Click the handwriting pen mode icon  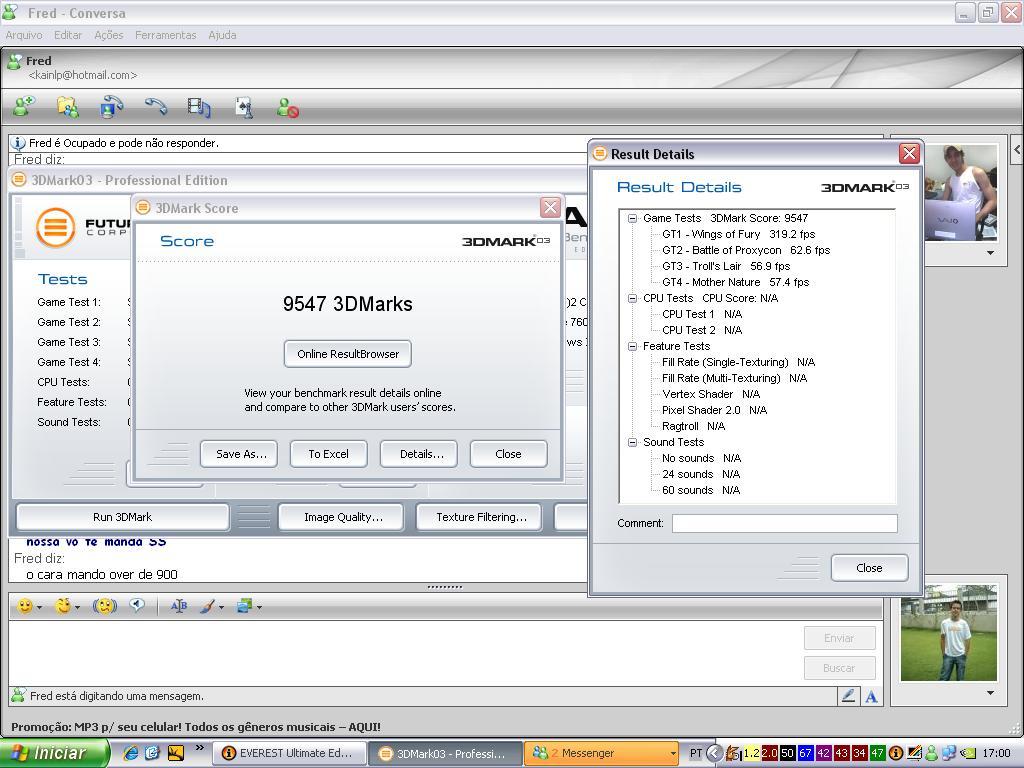[x=848, y=697]
